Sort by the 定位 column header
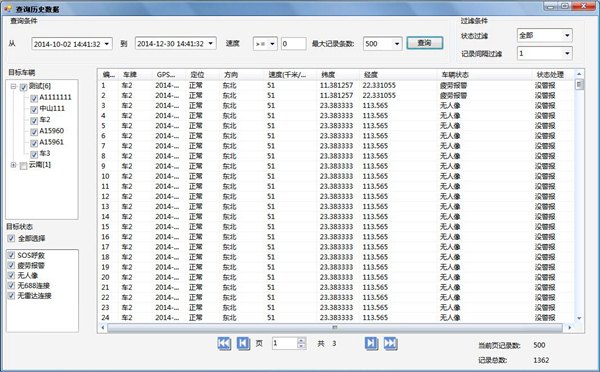This screenshot has width=600, height=372. 203,75
